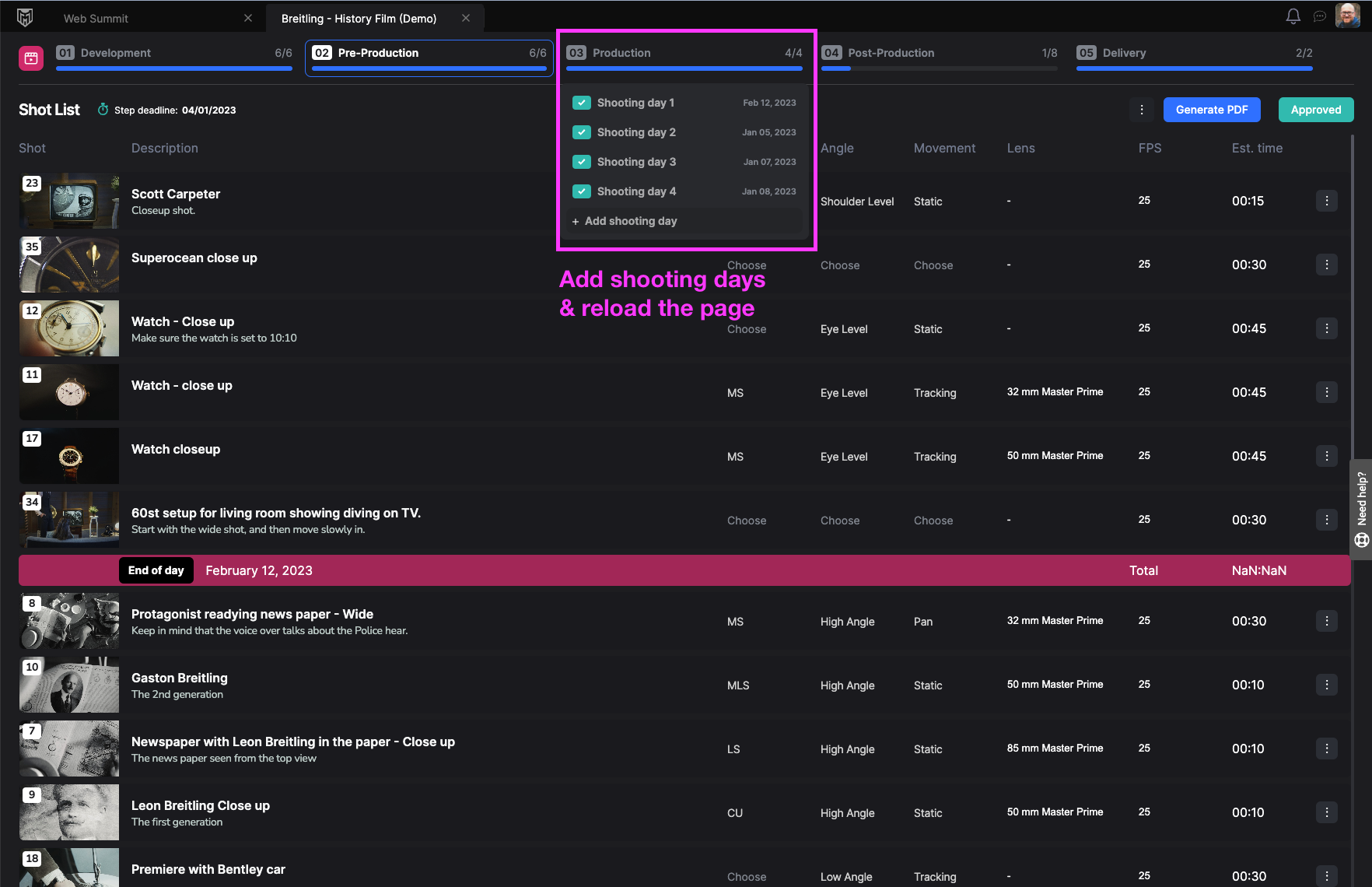Open options for Superocean close up shot
The image size is (1372, 887).
click(1327, 265)
